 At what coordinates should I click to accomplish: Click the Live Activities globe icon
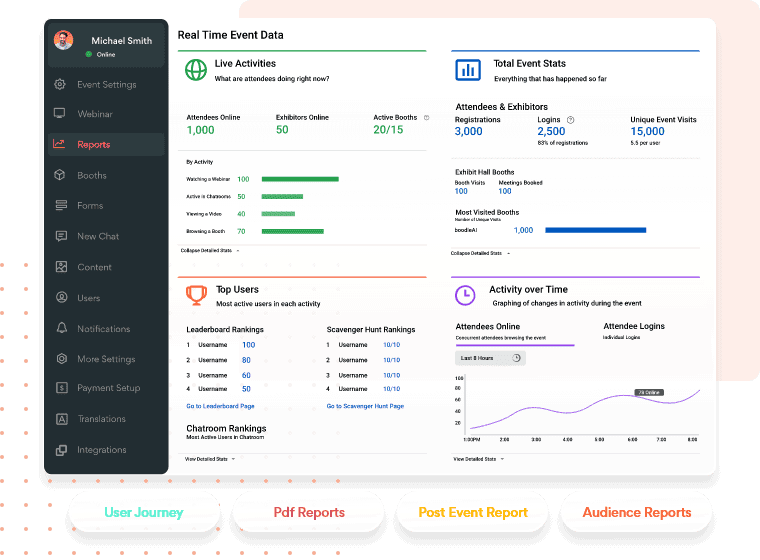tap(195, 70)
